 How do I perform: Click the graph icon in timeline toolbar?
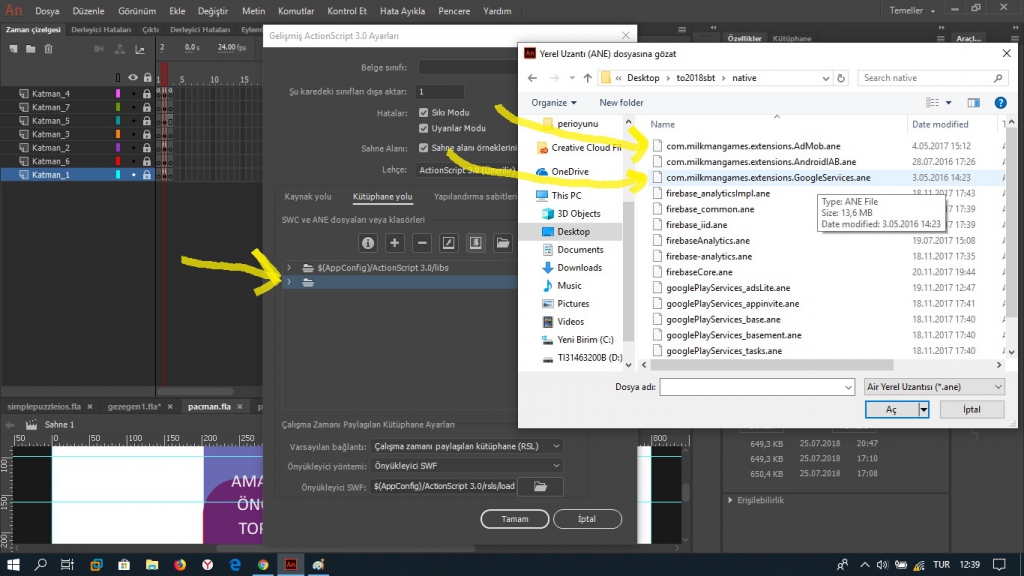click(x=140, y=49)
